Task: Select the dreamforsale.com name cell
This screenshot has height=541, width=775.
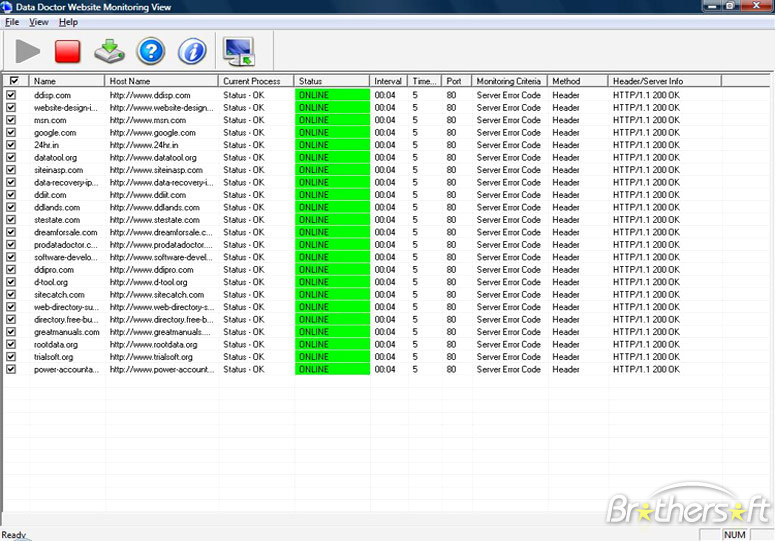Action: 65,232
